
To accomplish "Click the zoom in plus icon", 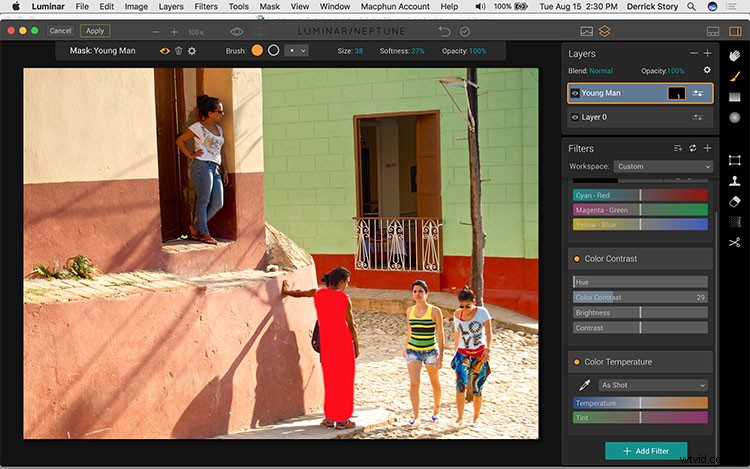I will coord(174,32).
